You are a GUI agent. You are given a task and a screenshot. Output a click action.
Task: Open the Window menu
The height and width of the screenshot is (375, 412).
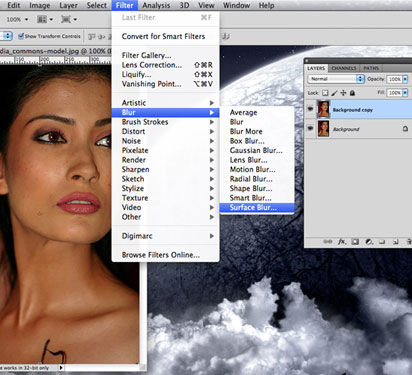tap(236, 5)
